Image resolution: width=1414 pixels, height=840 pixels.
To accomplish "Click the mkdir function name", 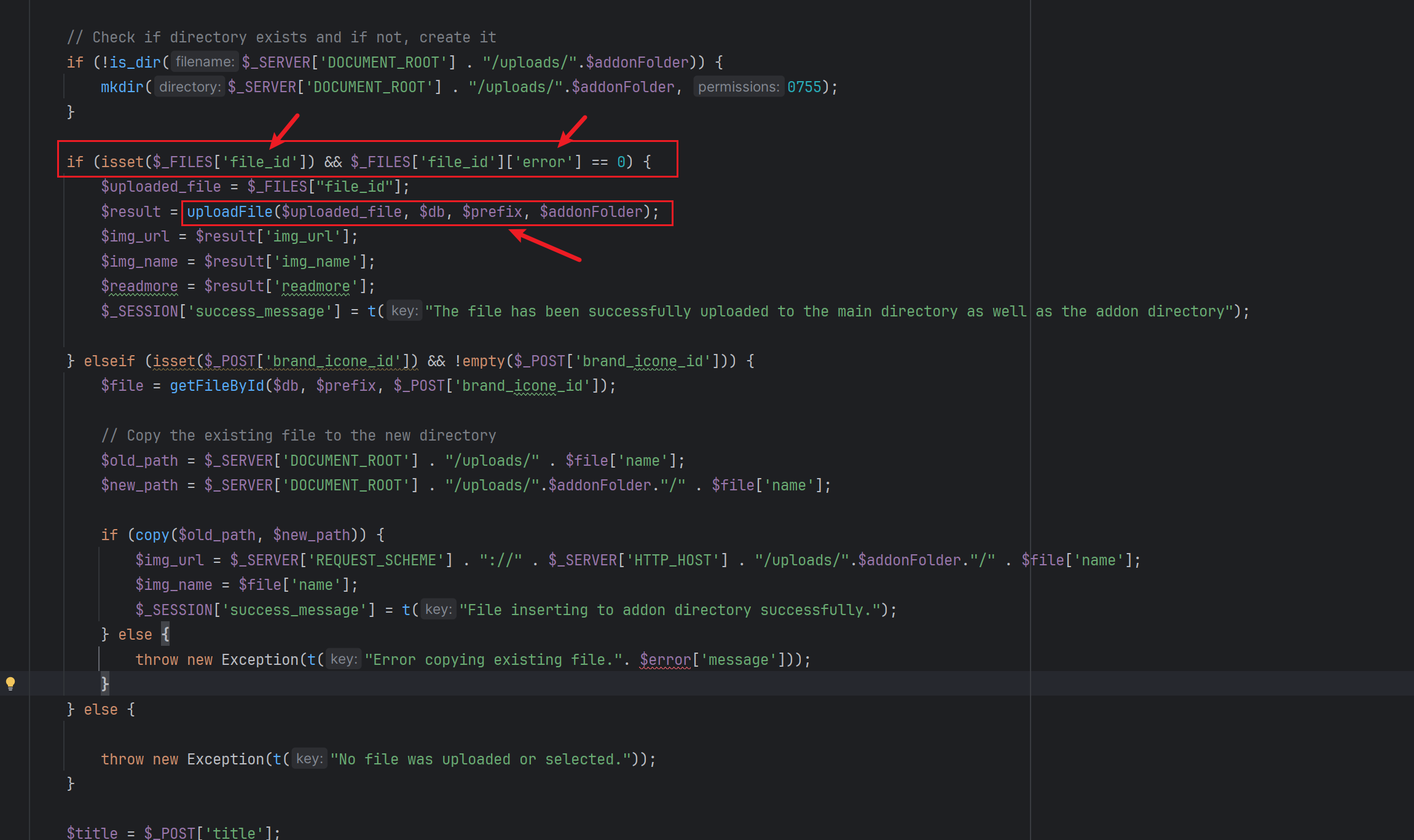I will (x=122, y=87).
